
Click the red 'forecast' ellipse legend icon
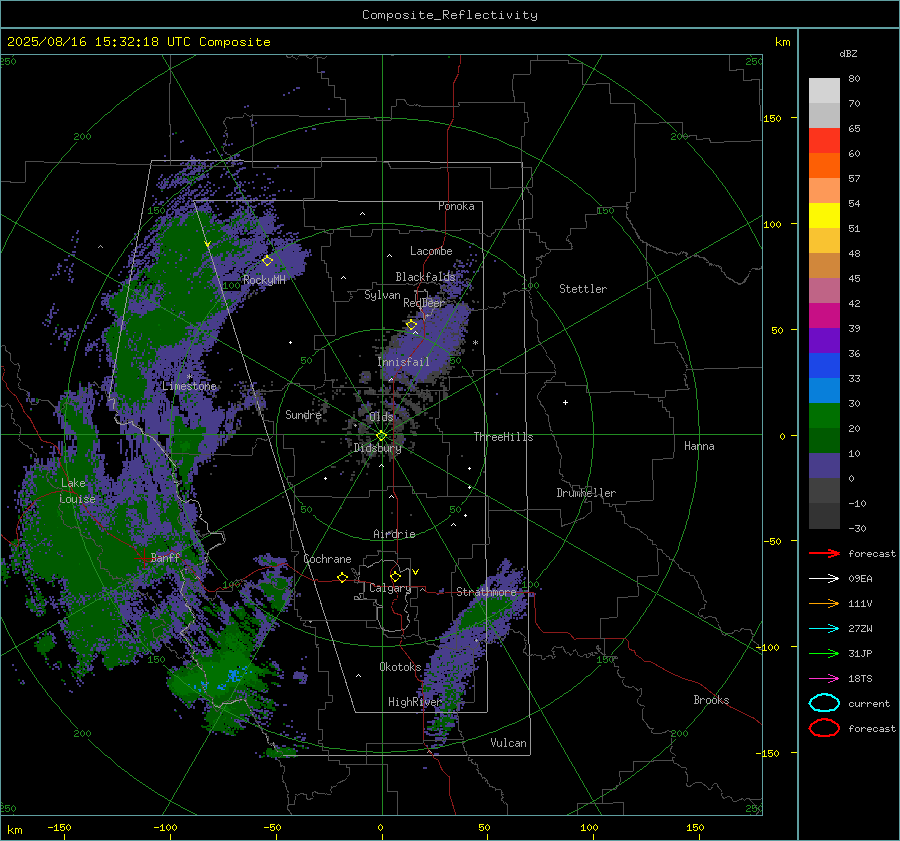pos(824,728)
